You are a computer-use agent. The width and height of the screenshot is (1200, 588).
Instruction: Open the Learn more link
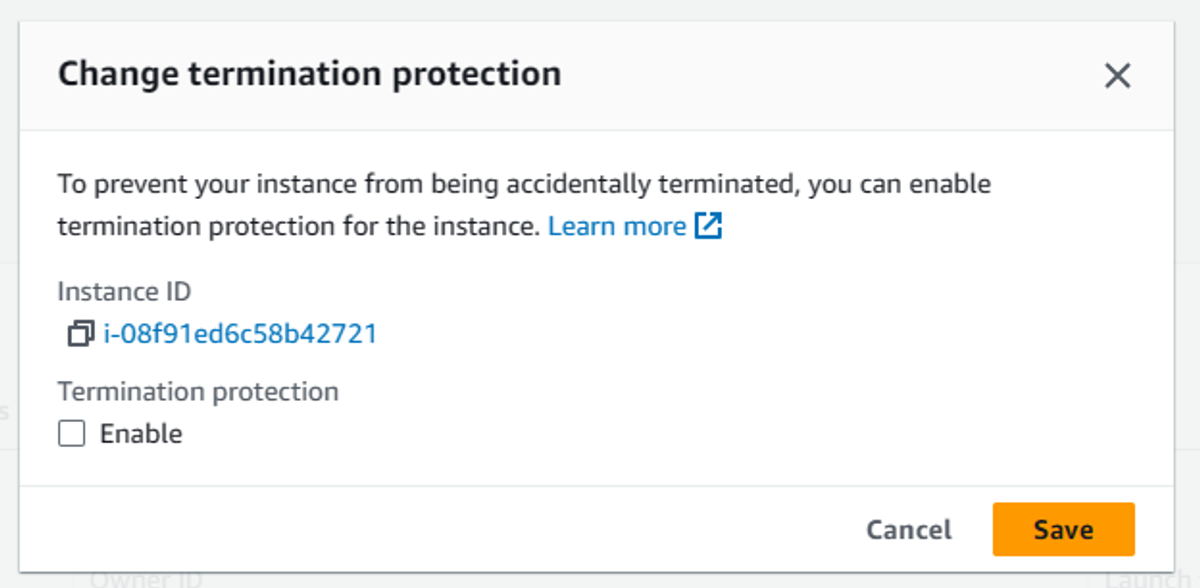point(617,226)
